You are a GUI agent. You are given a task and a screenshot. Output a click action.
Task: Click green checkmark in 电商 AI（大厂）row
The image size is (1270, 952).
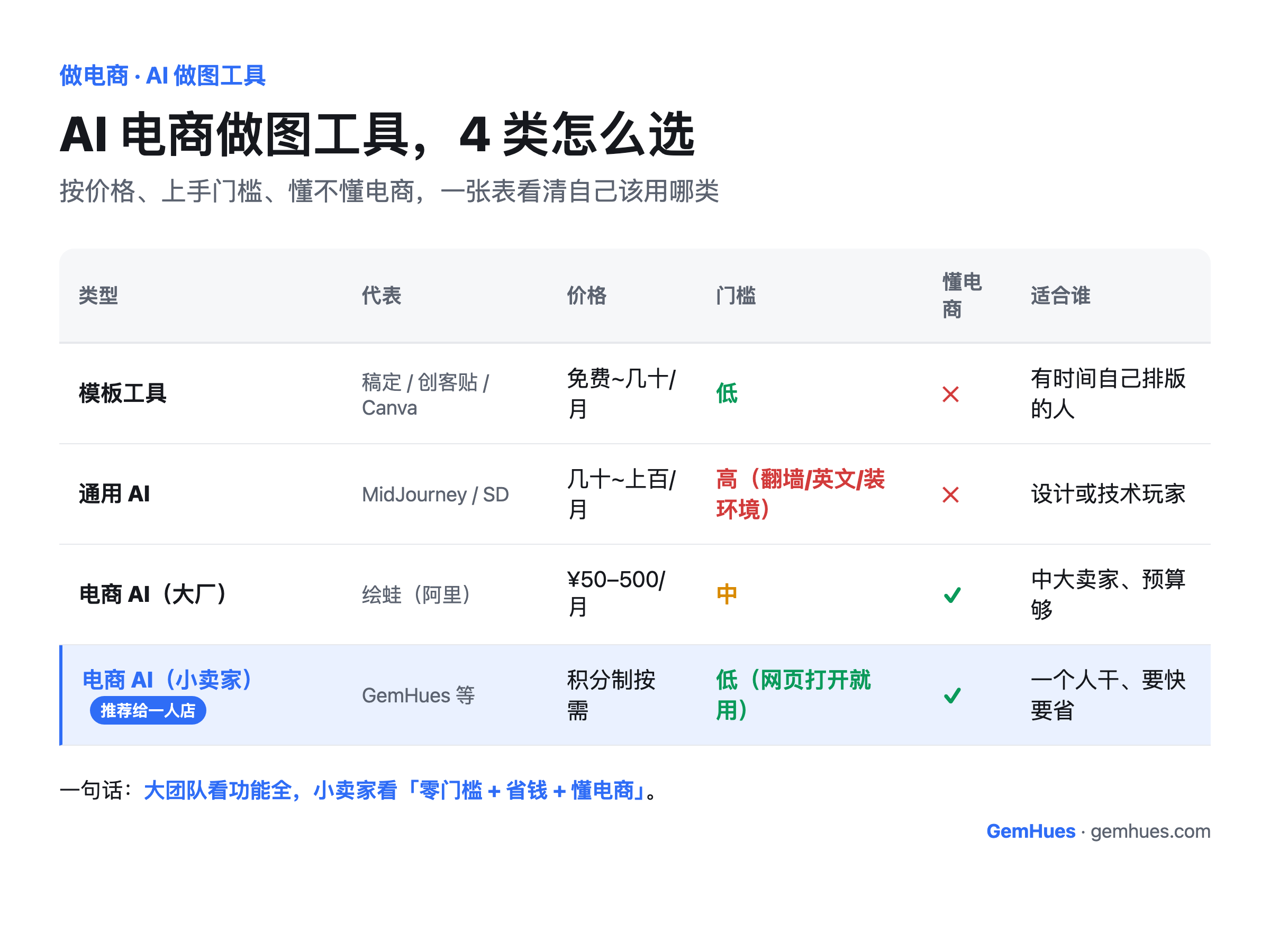point(952,595)
